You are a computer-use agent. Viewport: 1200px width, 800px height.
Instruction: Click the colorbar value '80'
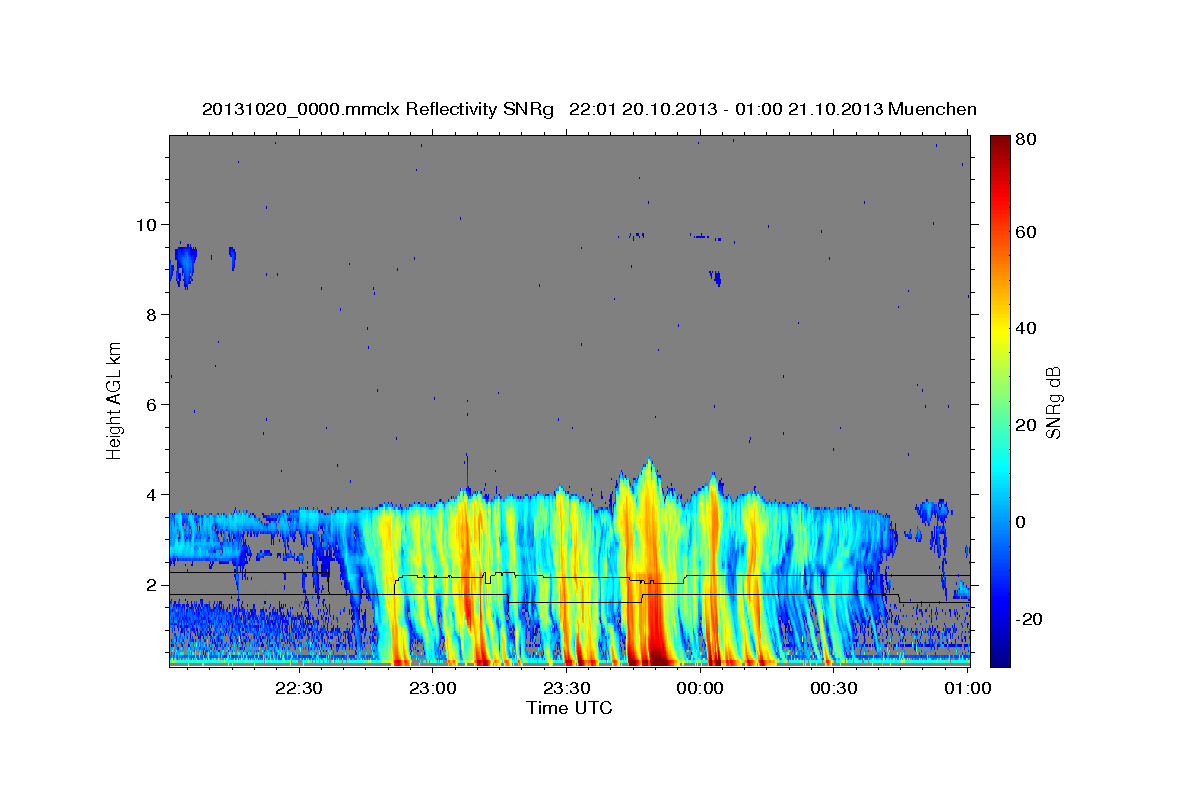point(1025,139)
